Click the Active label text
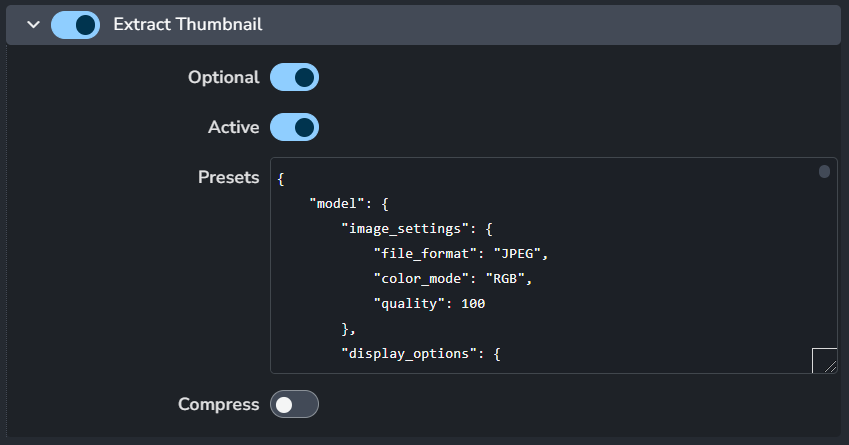Image resolution: width=849 pixels, height=445 pixels. [233, 127]
